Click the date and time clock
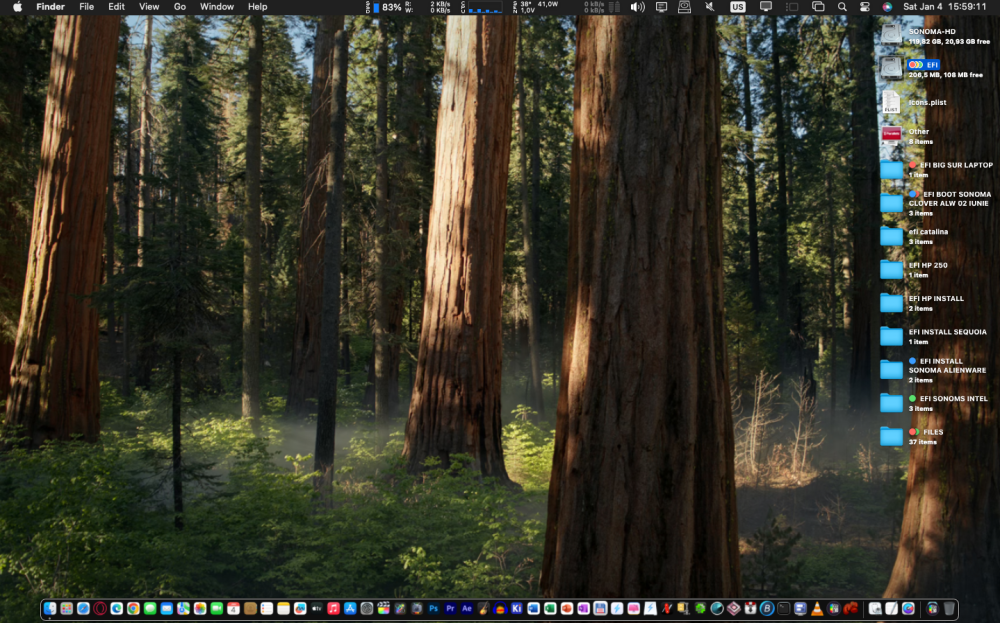This screenshot has width=1000, height=623. point(945,7)
